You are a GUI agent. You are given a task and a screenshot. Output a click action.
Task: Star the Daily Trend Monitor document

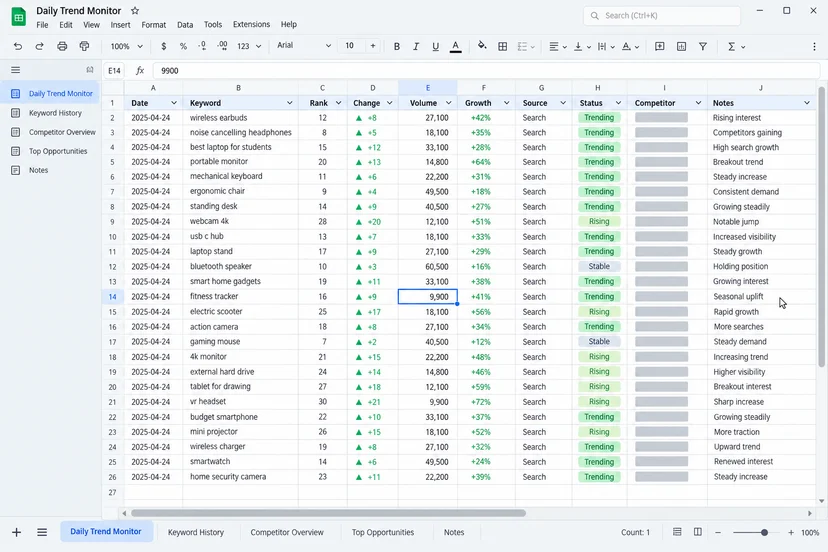click(x=135, y=11)
